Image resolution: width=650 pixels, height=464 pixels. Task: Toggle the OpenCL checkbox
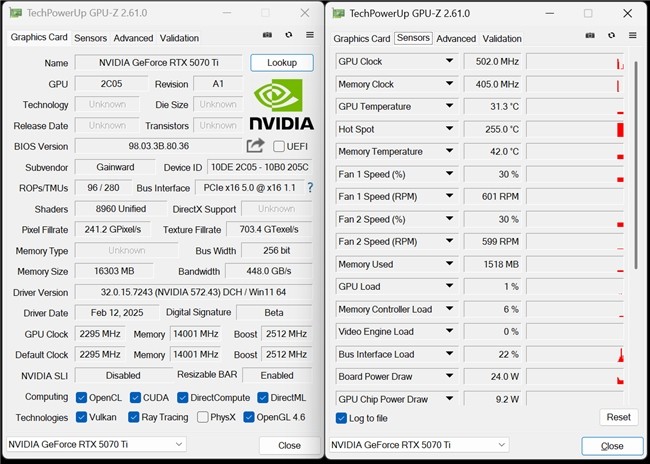pyautogui.click(x=81, y=398)
